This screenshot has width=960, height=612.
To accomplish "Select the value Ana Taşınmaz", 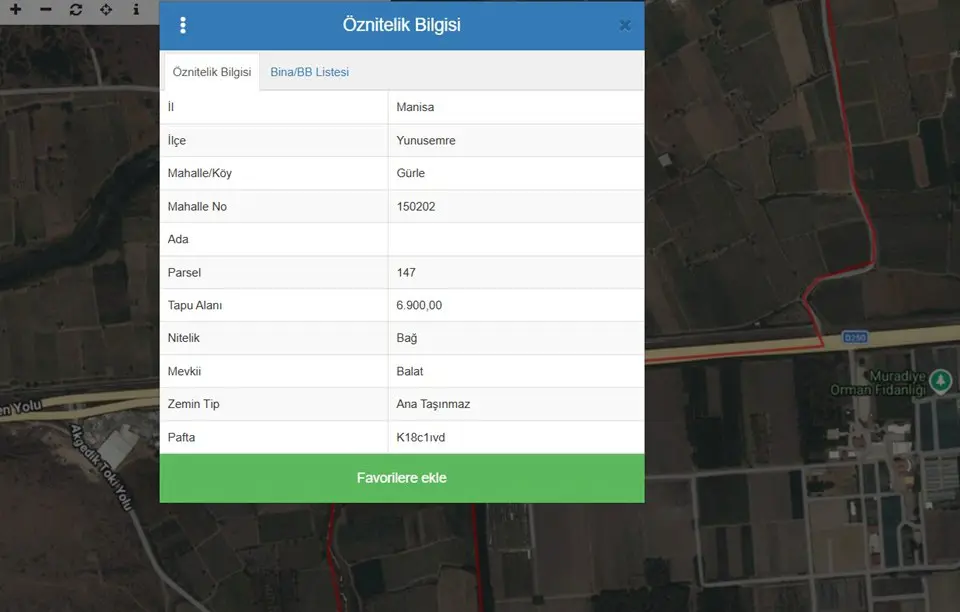I will (x=433, y=404).
